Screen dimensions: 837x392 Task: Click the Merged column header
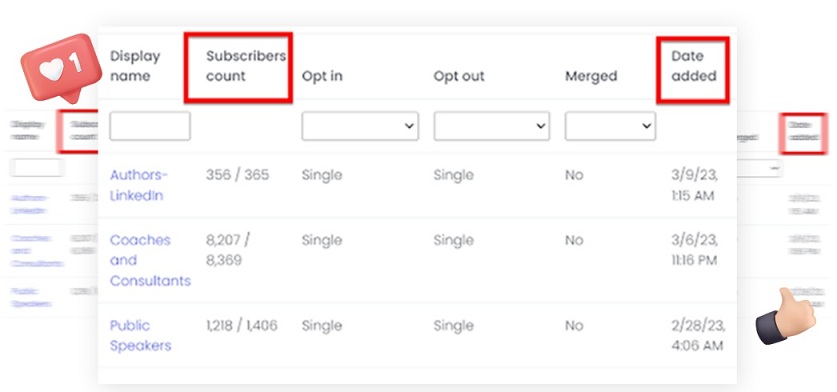591,76
